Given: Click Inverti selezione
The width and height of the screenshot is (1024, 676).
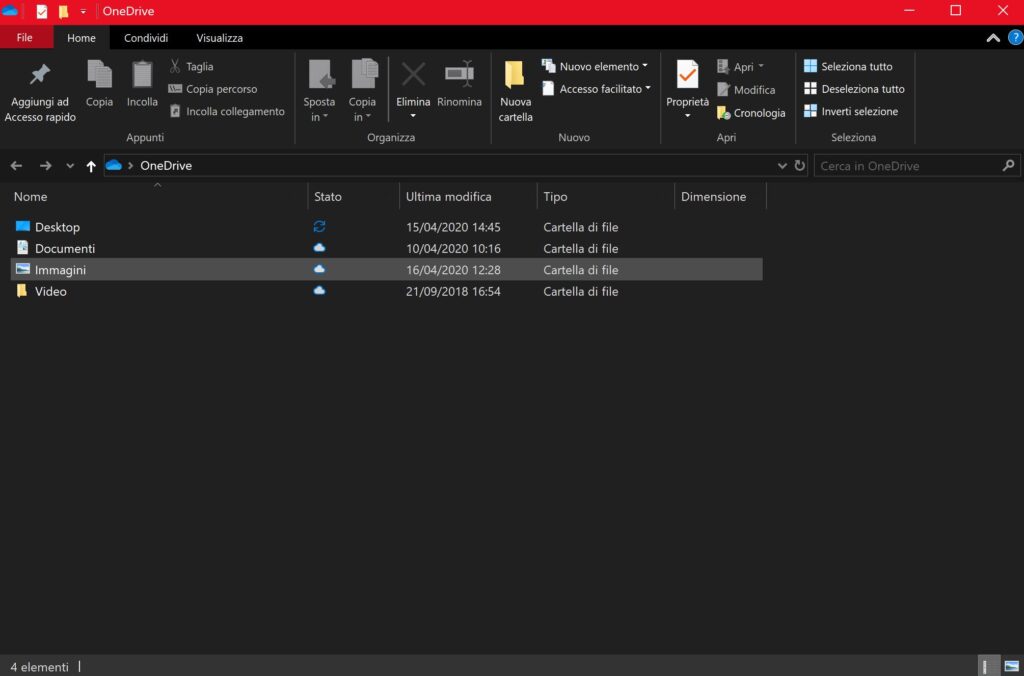Looking at the screenshot, I should point(851,112).
